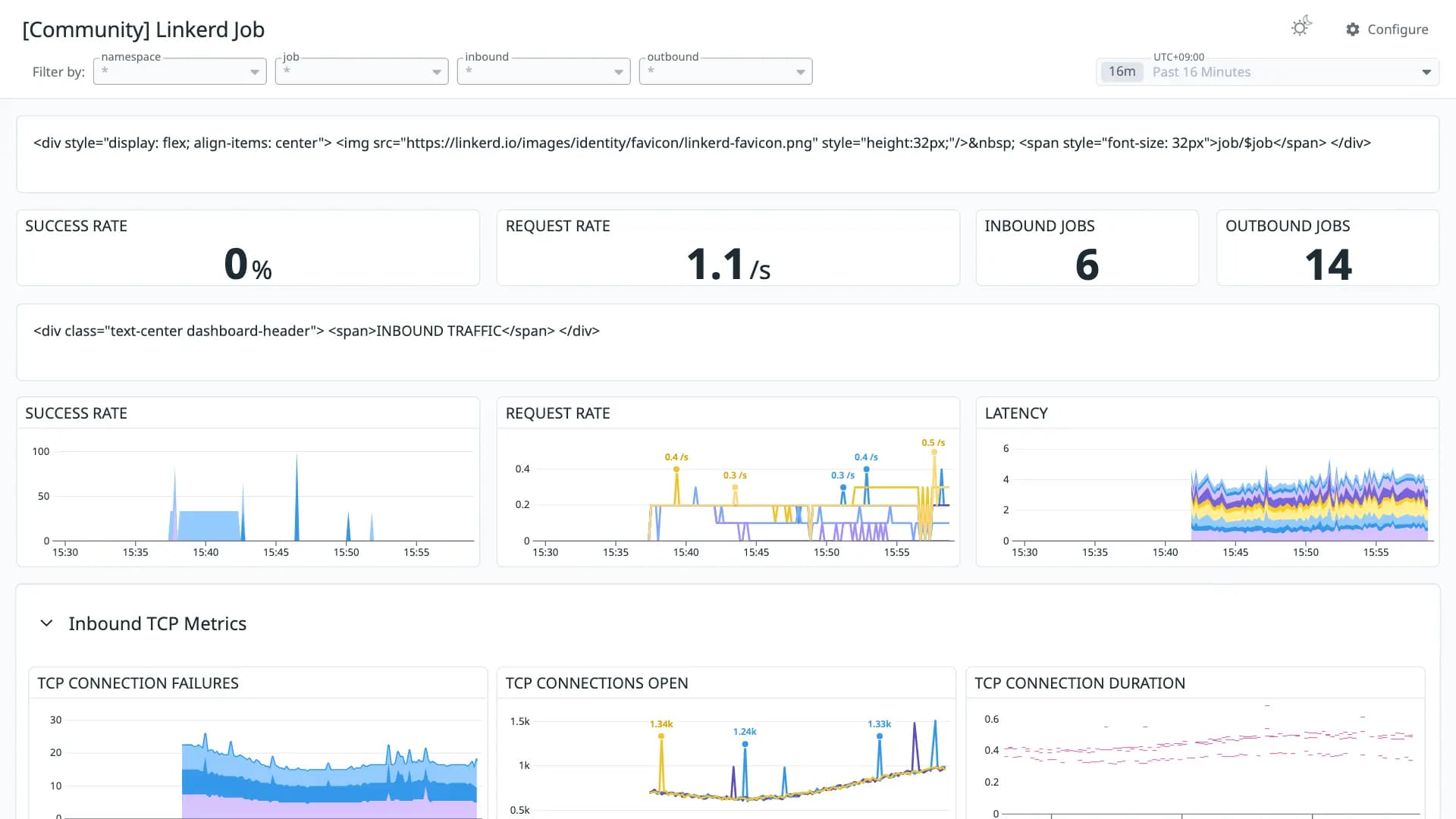
Task: Click the Inbound Jobs value 6
Action: pos(1087,265)
